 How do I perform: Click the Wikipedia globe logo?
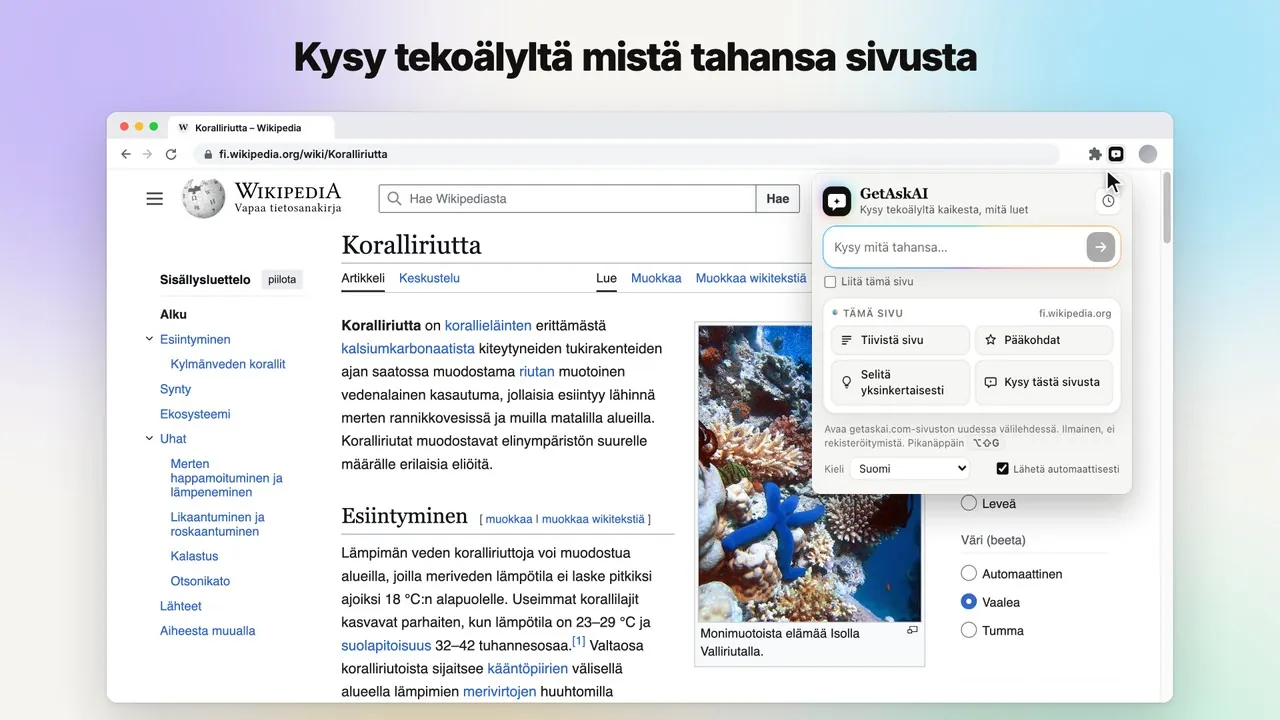pyautogui.click(x=203, y=198)
